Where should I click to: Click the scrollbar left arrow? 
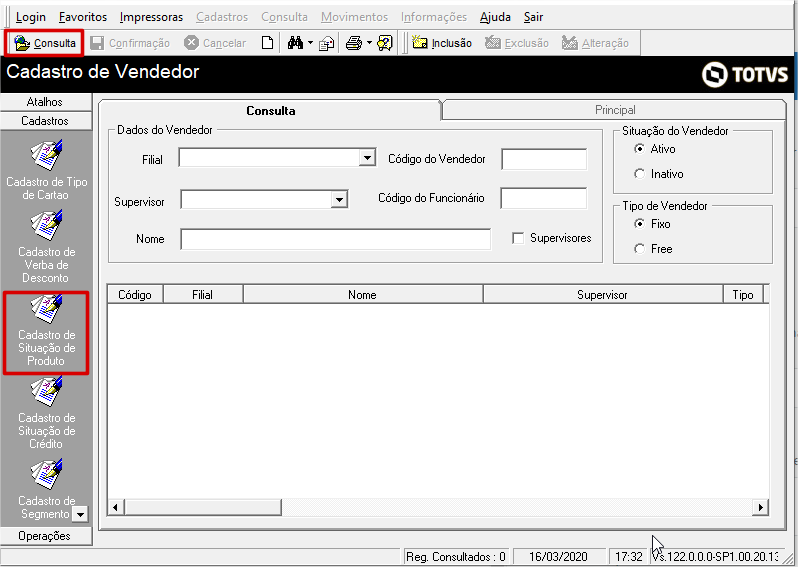tap(116, 507)
